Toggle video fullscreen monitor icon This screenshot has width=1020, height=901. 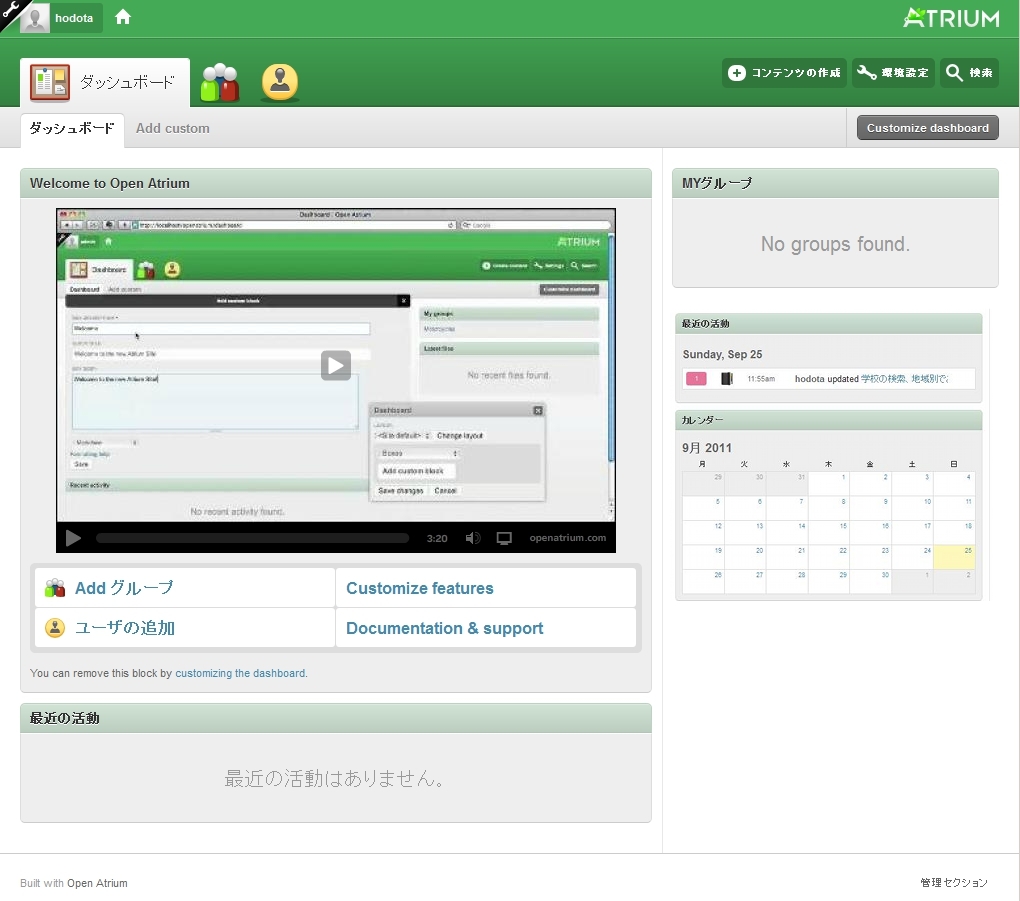point(504,538)
